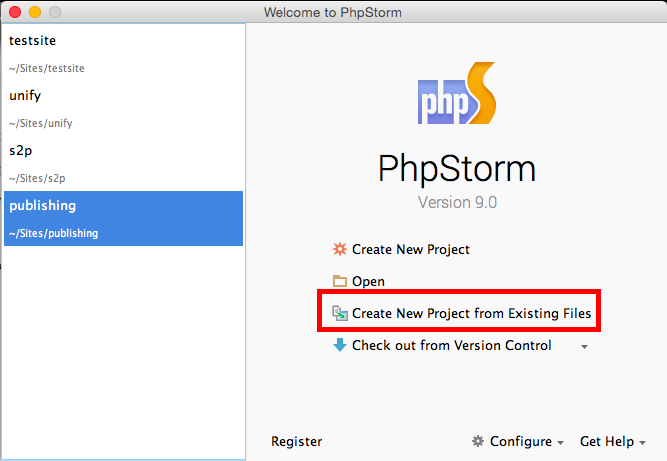This screenshot has height=461, width=667.
Task: Click the icon for Create New Project from Existing Files
Action: point(340,313)
